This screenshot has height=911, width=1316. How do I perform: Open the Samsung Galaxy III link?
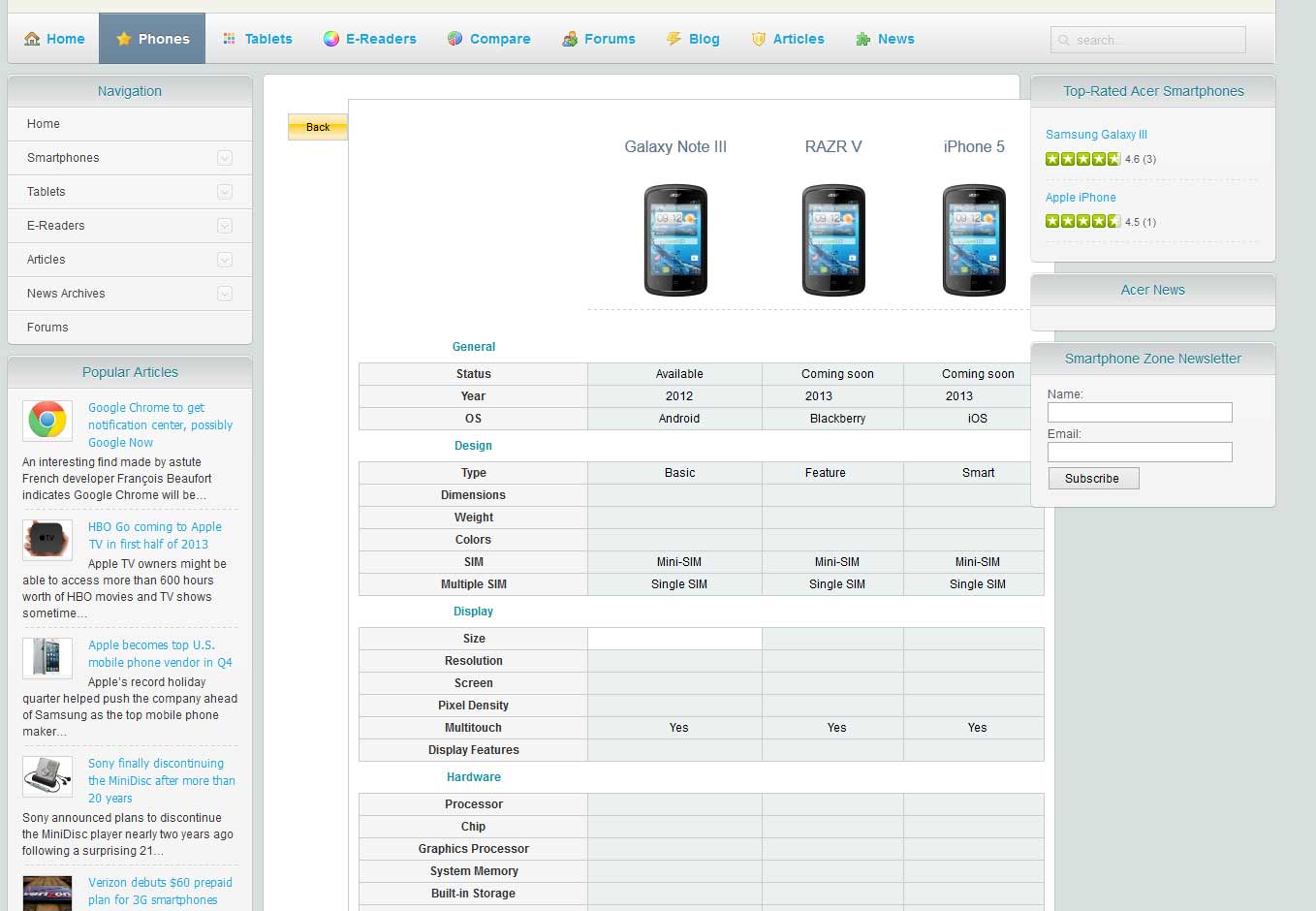(x=1096, y=135)
